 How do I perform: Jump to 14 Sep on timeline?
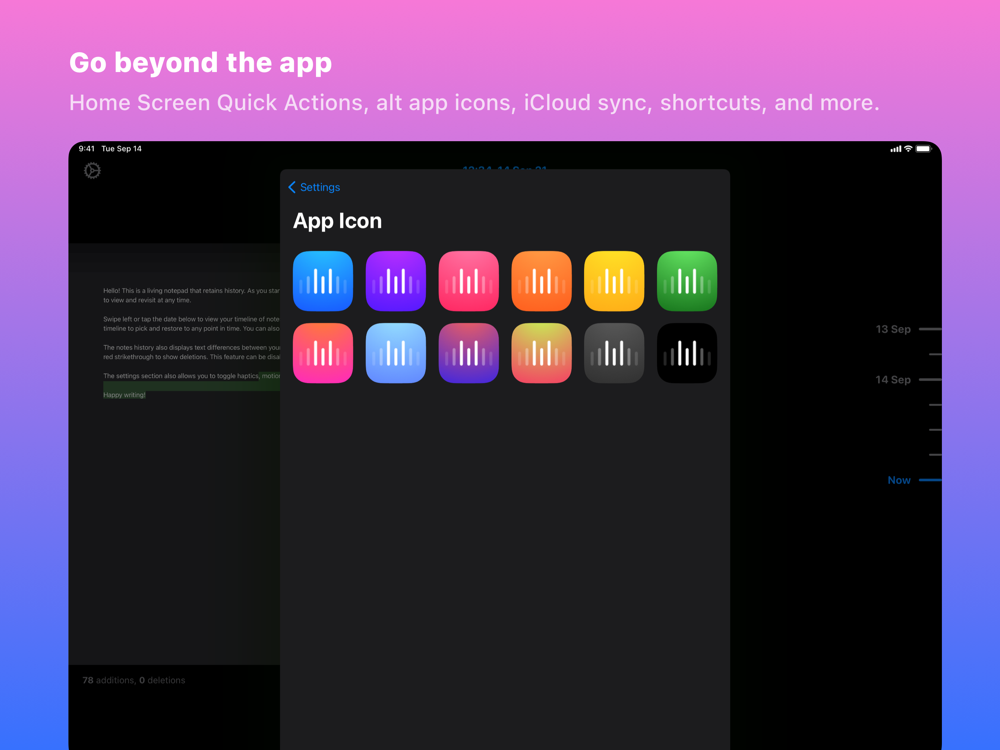(x=893, y=379)
